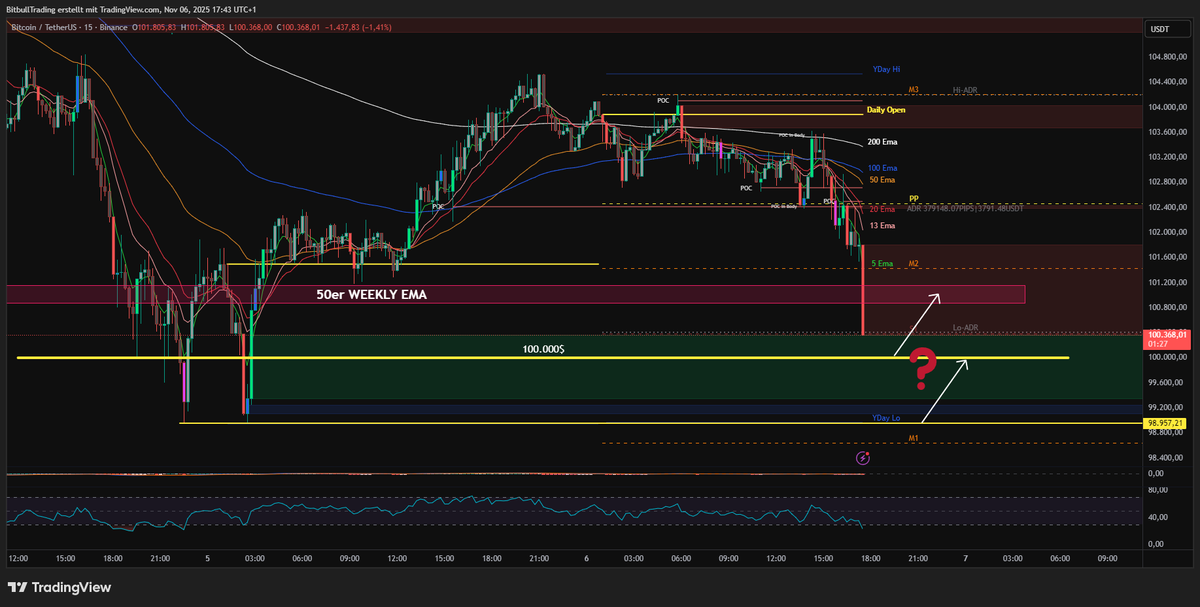This screenshot has width=1200, height=607.
Task: Click the M3 pivot label
Action: tap(914, 90)
